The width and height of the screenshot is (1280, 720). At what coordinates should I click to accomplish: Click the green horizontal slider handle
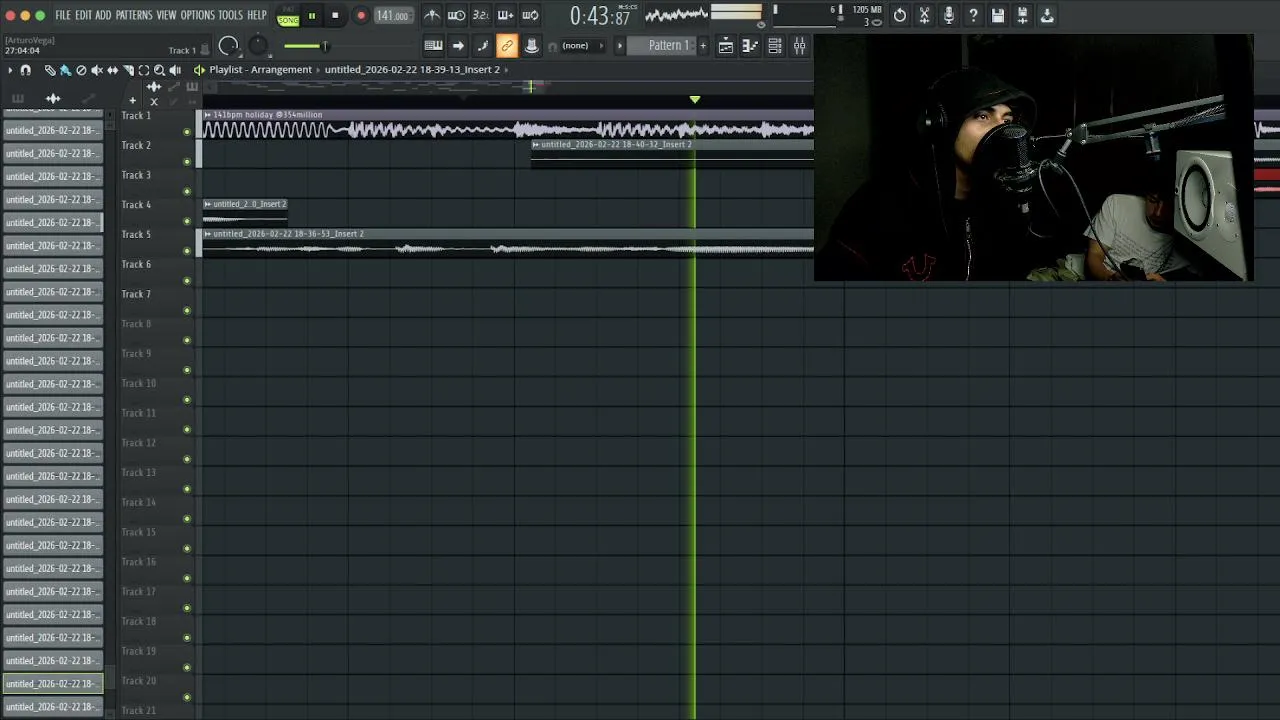[x=323, y=46]
